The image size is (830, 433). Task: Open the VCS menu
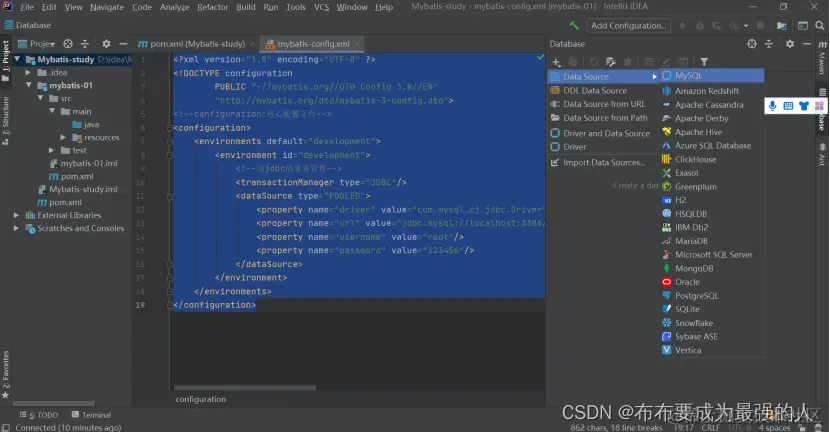[321, 7]
